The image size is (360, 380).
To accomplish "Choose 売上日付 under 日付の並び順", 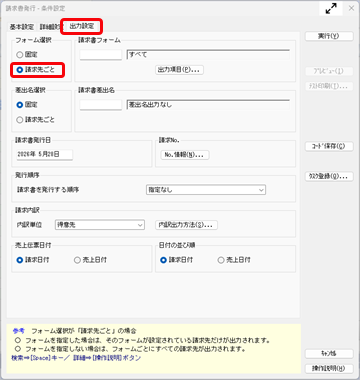I will pyautogui.click(x=234, y=260).
